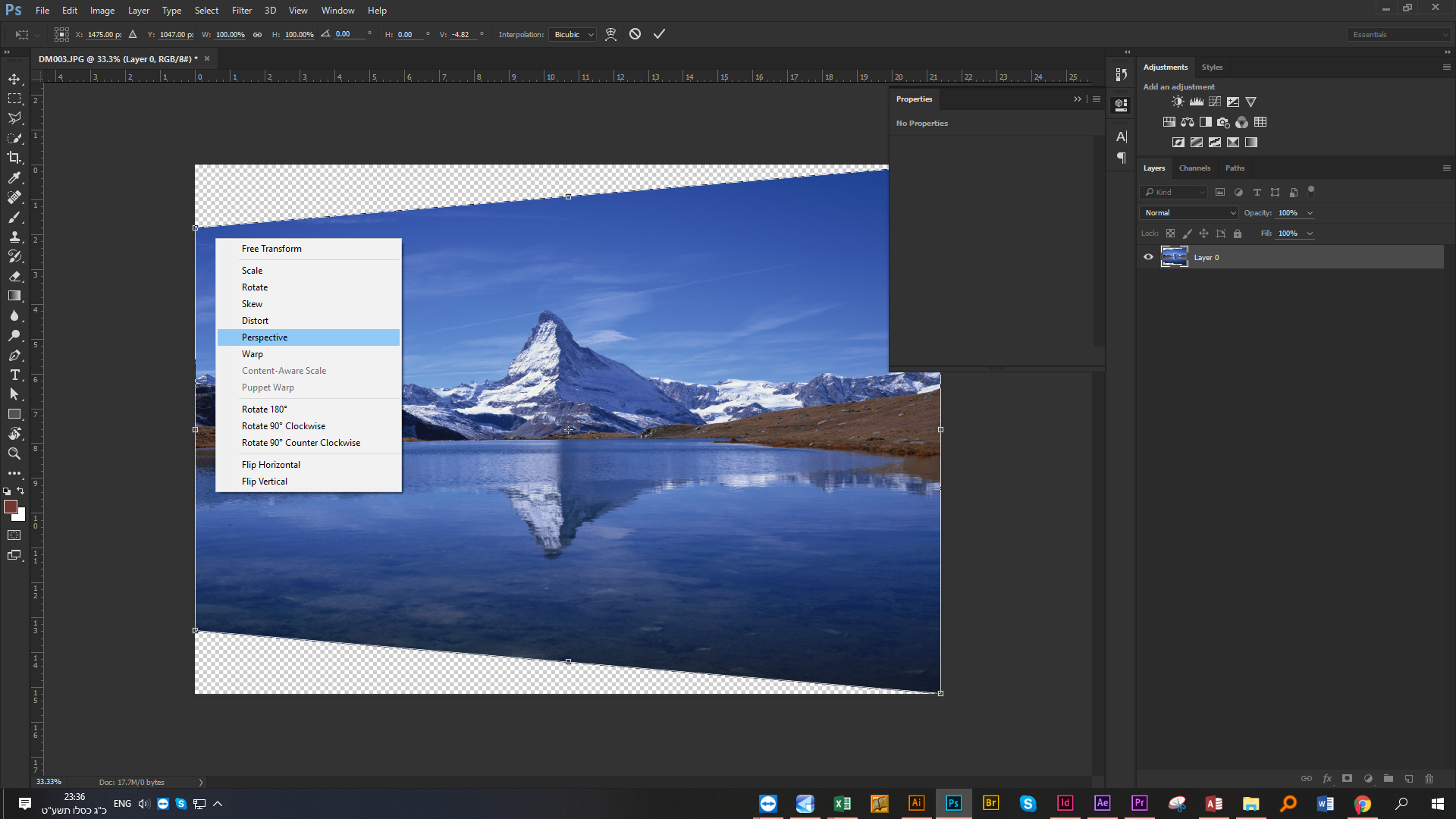Image resolution: width=1456 pixels, height=819 pixels.
Task: Select the Zoom tool in toolbar
Action: tap(14, 453)
